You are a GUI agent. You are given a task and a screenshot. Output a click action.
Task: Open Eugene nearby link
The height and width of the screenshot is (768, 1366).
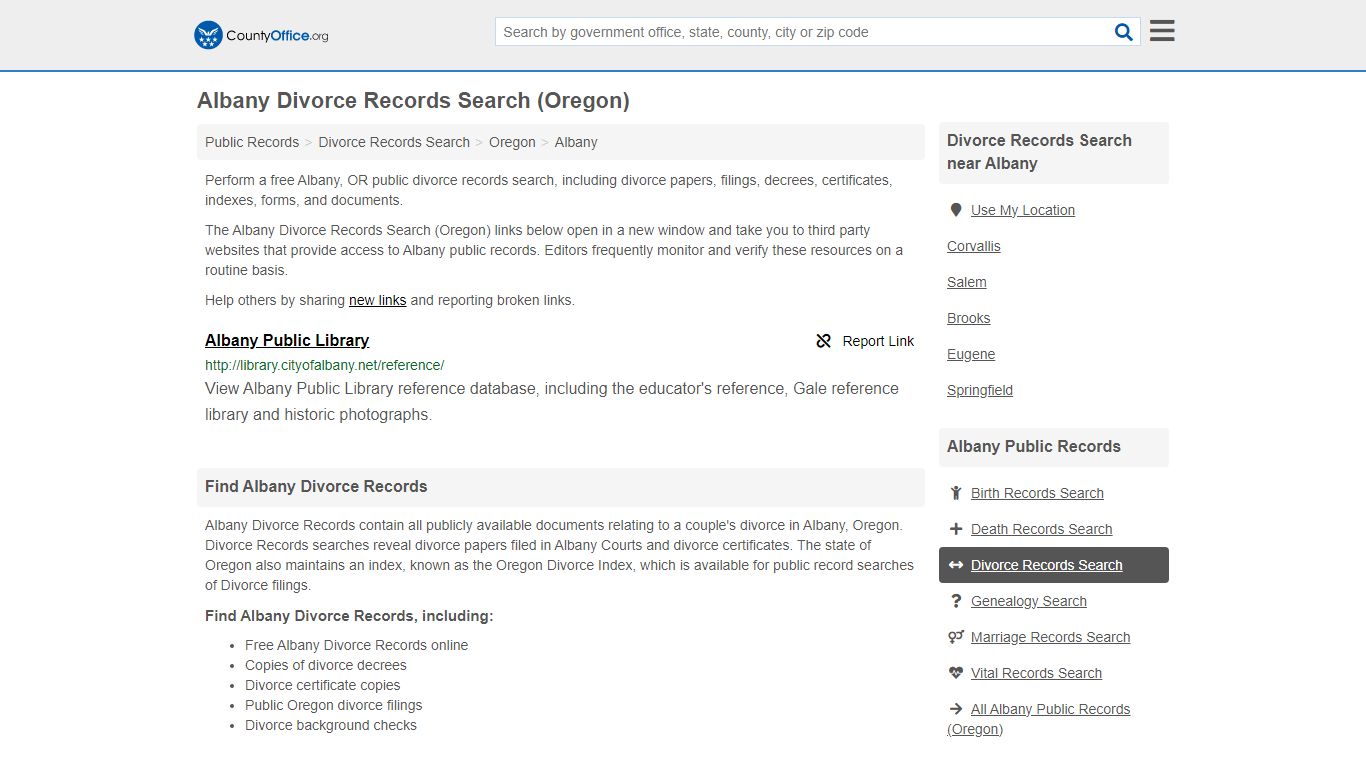pos(971,354)
